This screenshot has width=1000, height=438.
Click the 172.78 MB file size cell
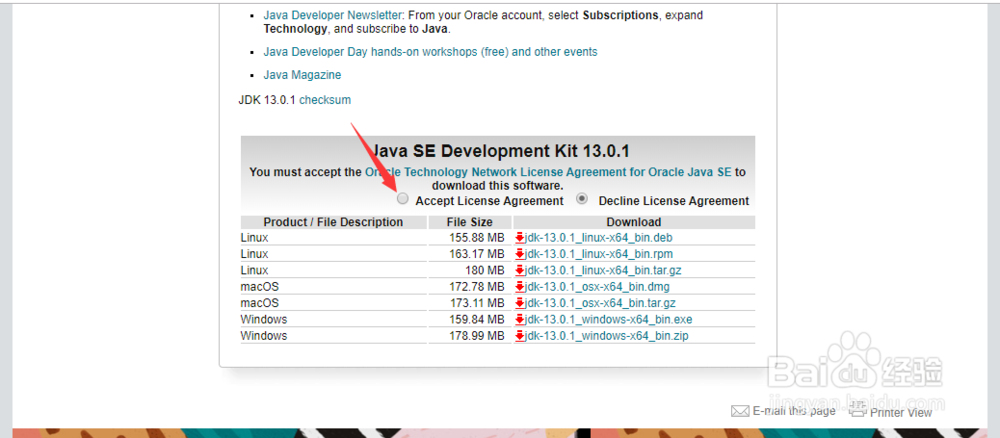pyautogui.click(x=469, y=287)
